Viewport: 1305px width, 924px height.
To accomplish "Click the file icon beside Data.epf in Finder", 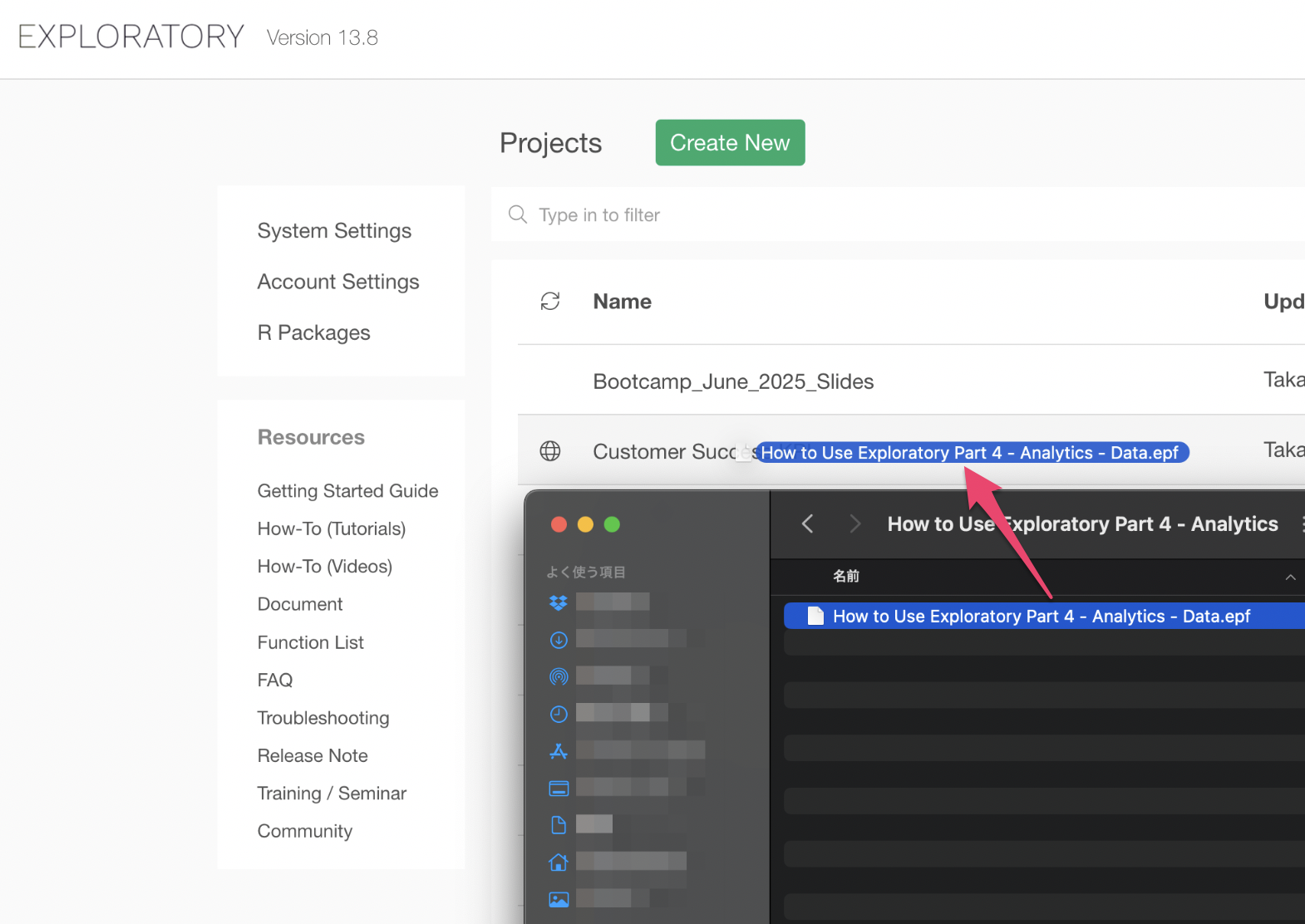I will pyautogui.click(x=815, y=616).
